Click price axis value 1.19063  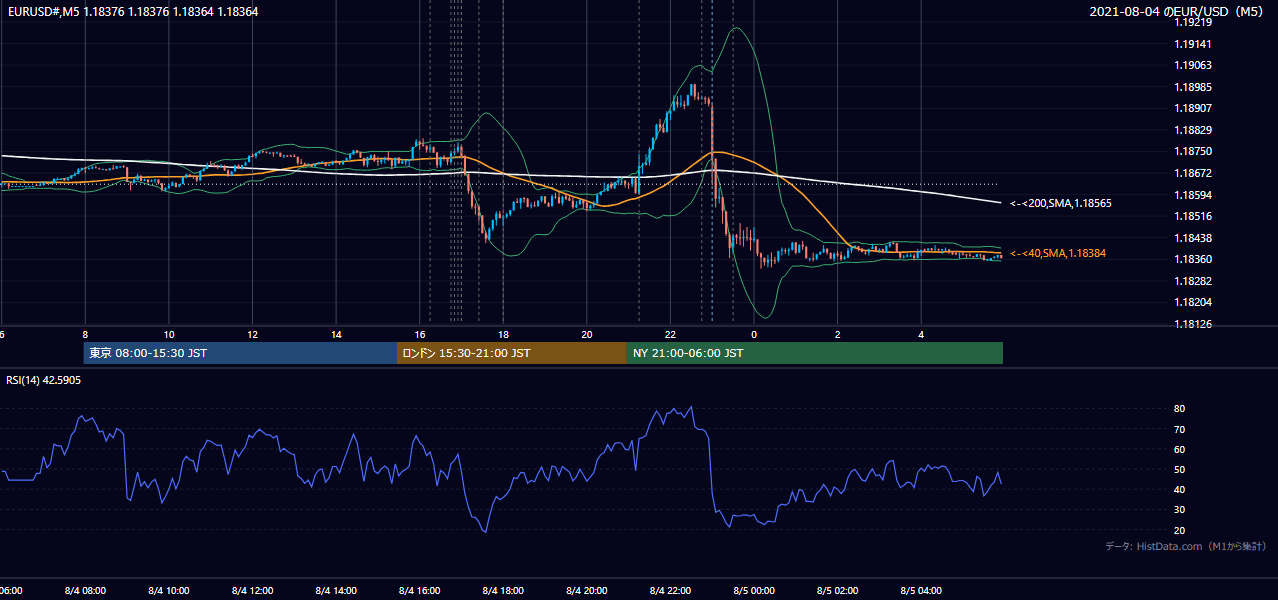point(1192,65)
